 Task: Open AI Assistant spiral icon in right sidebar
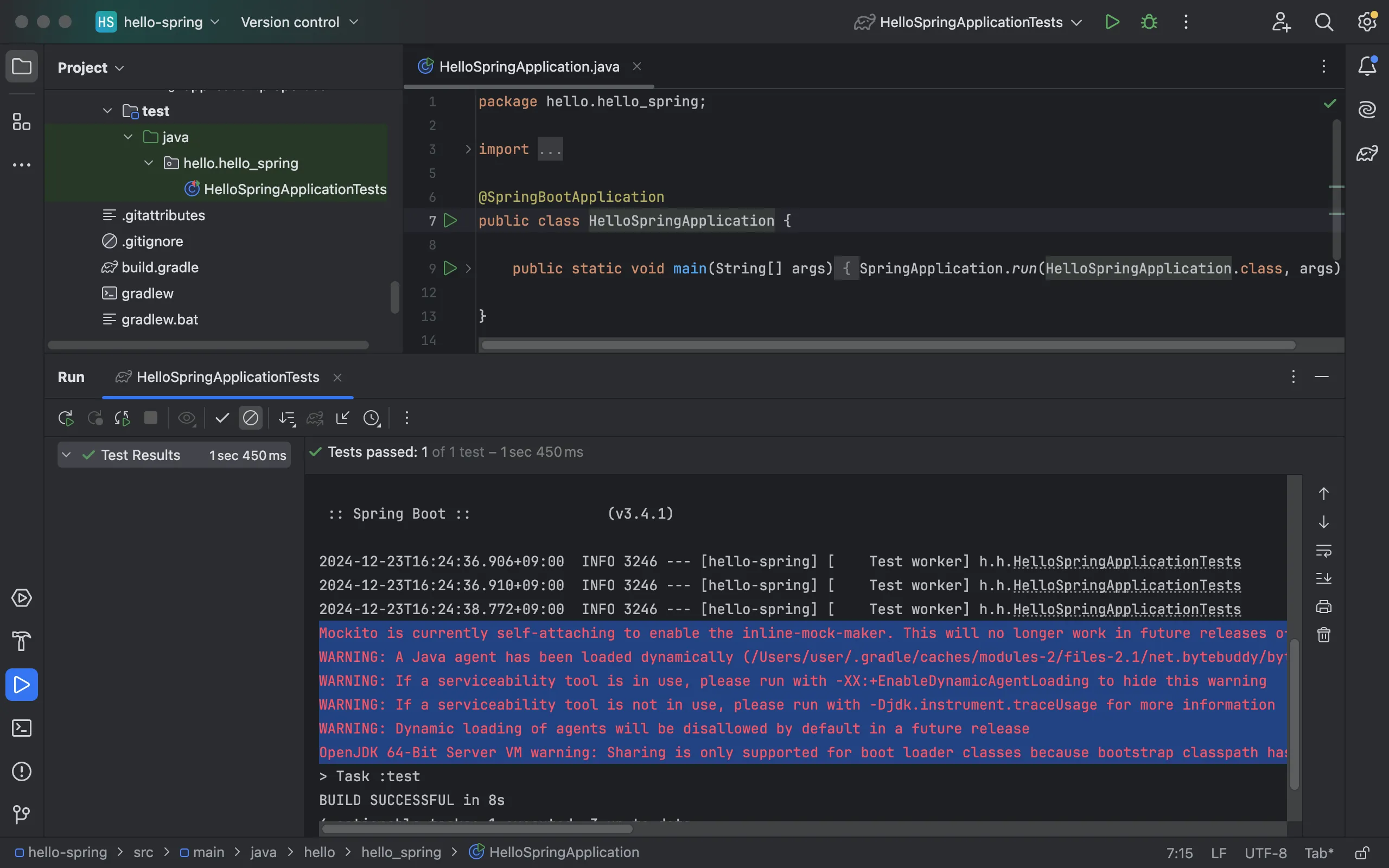pyautogui.click(x=1367, y=109)
